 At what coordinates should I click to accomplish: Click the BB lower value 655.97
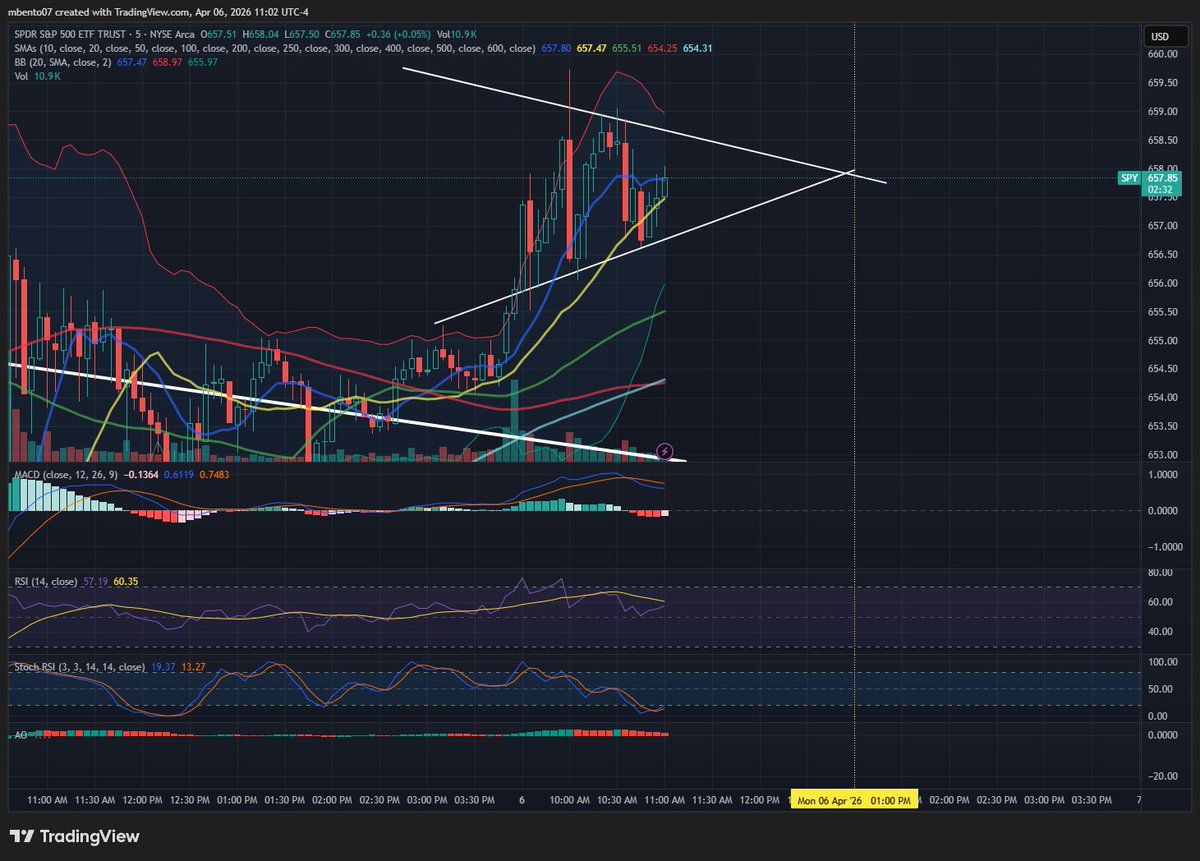tap(203, 61)
